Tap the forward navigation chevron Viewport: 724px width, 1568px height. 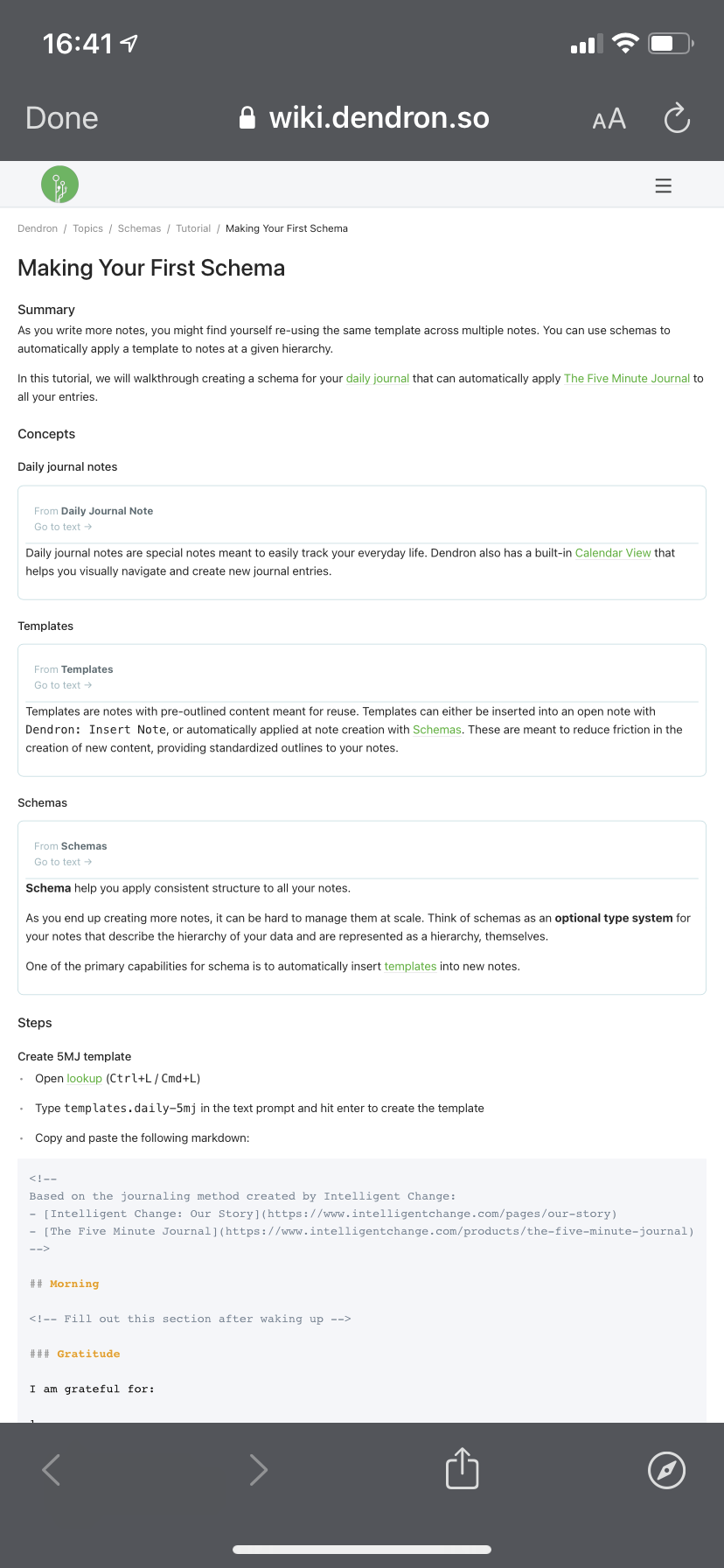click(258, 1469)
